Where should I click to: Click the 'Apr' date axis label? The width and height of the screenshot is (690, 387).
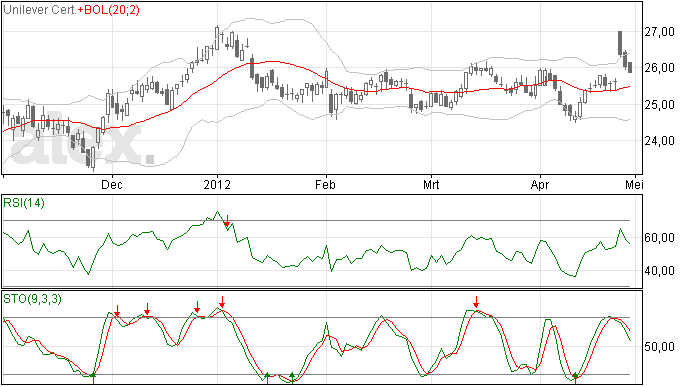(x=540, y=184)
